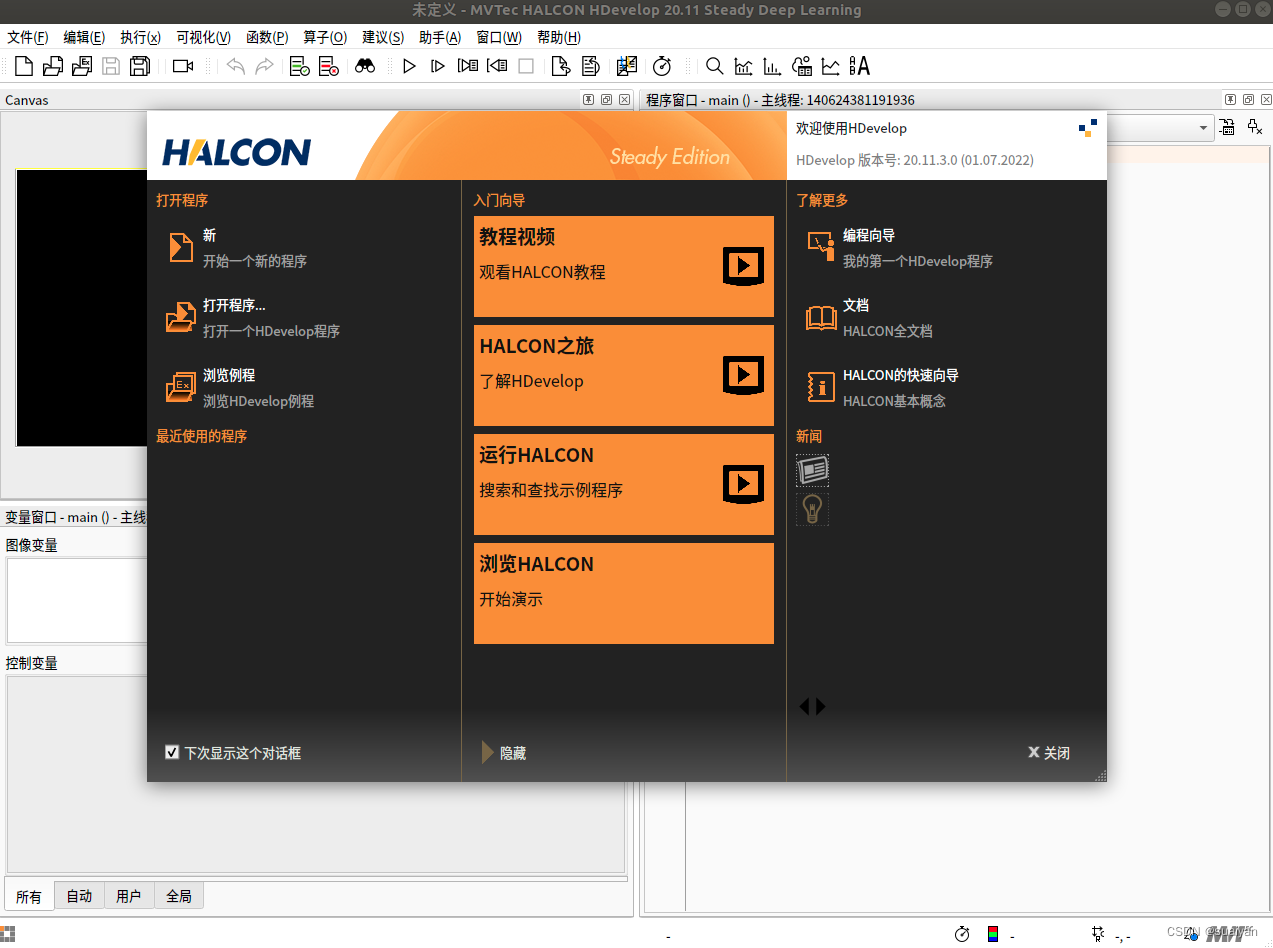The width and height of the screenshot is (1273, 948).
Task: Open the 可视化(V) menu
Action: (x=203, y=37)
